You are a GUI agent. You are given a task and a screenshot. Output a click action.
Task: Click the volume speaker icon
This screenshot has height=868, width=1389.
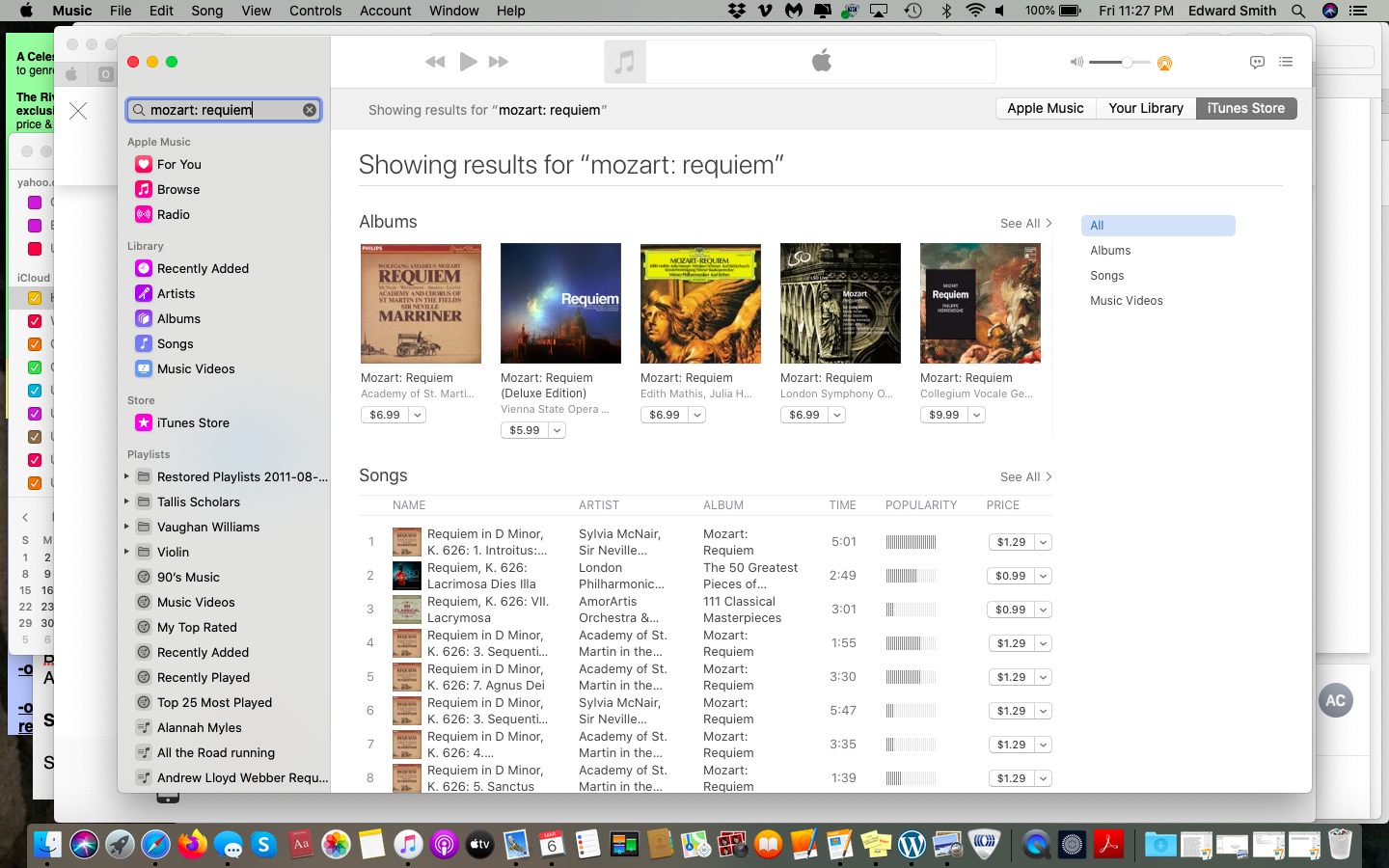click(1076, 62)
